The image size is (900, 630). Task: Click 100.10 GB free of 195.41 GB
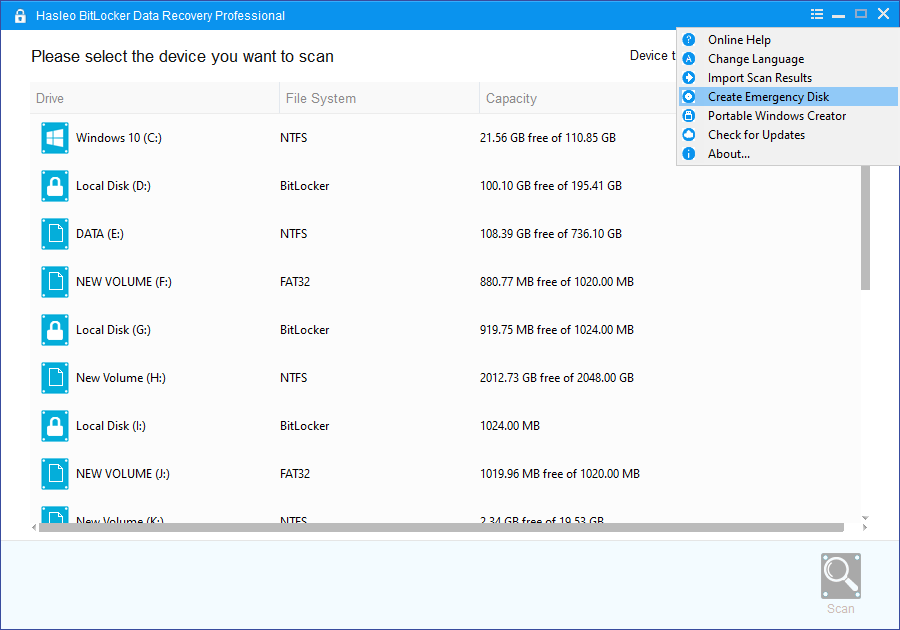point(551,186)
